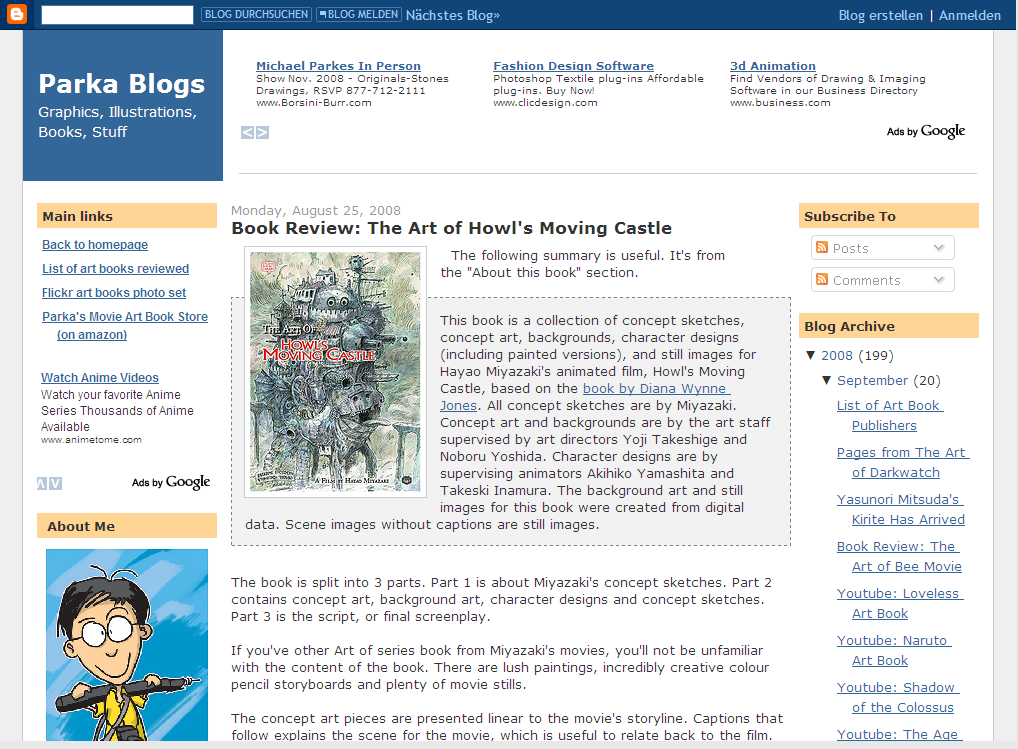
Task: Click the www.business.com ad URL
Action: [780, 103]
